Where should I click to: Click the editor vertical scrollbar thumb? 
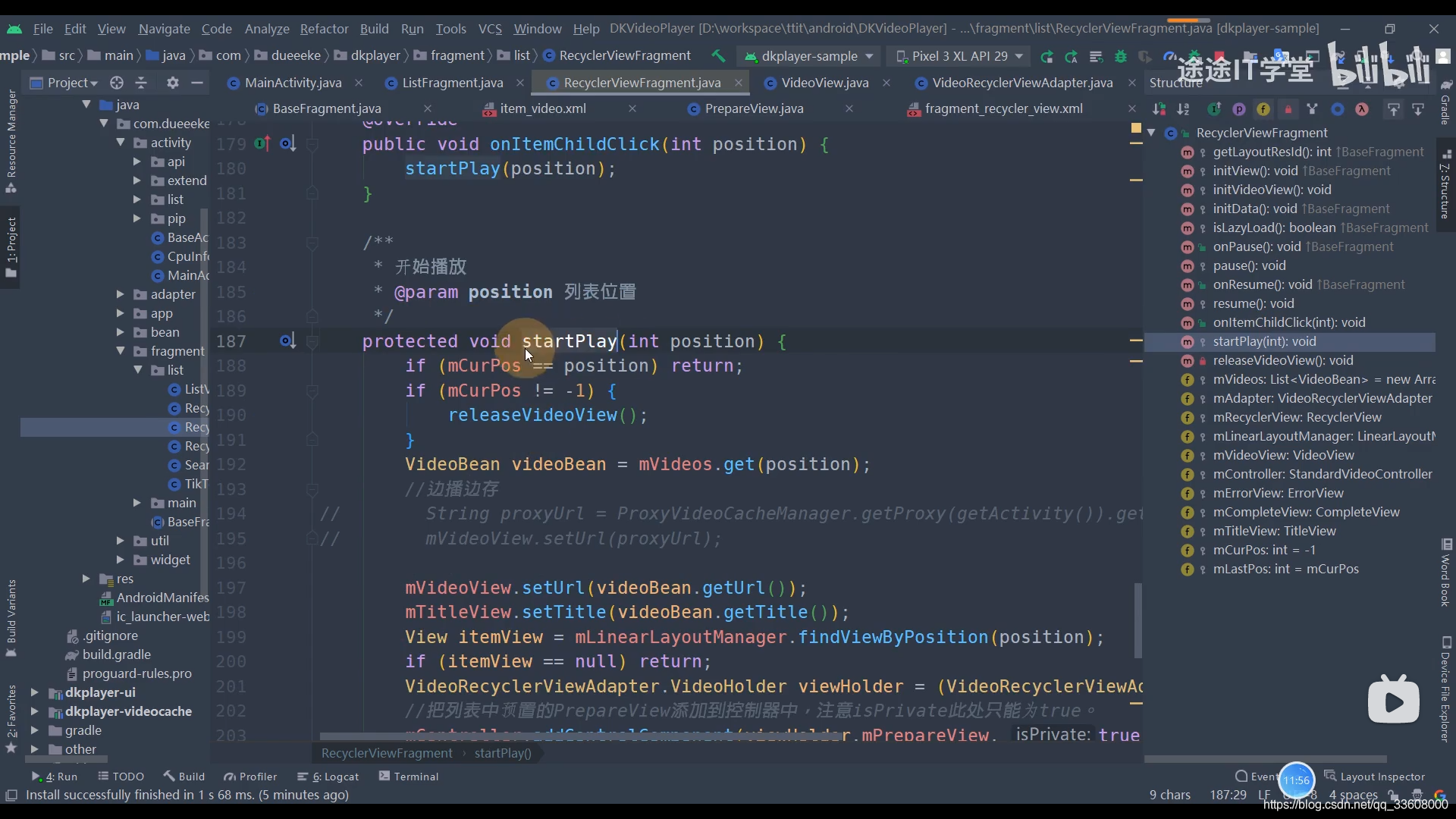tap(1137, 620)
